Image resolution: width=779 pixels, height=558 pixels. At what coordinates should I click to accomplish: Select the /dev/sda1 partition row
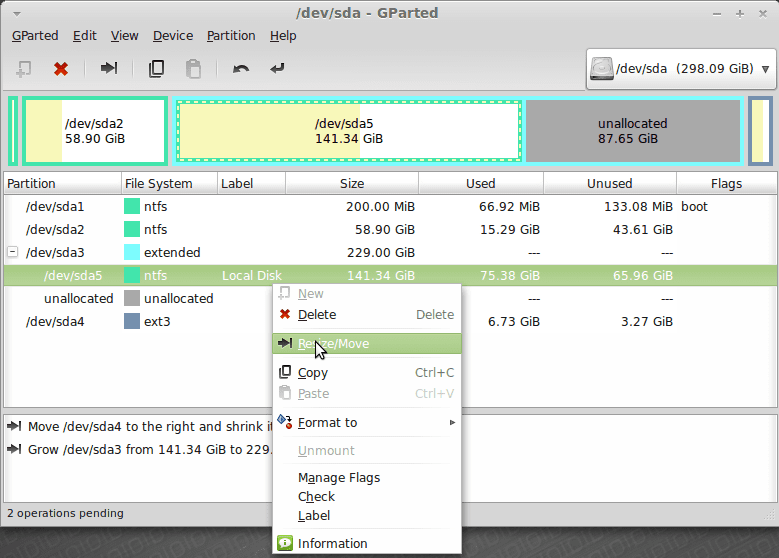390,207
